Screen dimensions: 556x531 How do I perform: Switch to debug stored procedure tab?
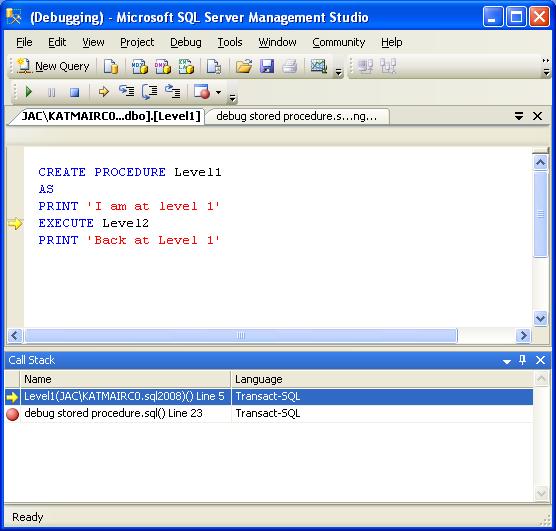pyautogui.click(x=296, y=116)
